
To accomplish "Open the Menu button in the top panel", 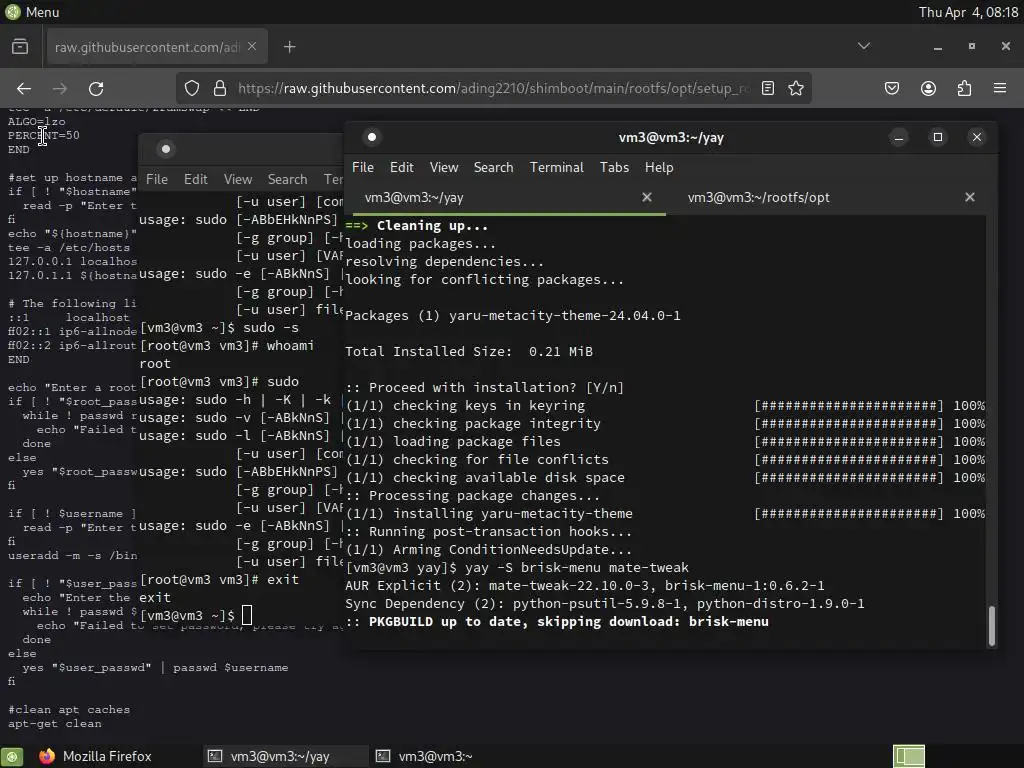I will pyautogui.click(x=32, y=12).
